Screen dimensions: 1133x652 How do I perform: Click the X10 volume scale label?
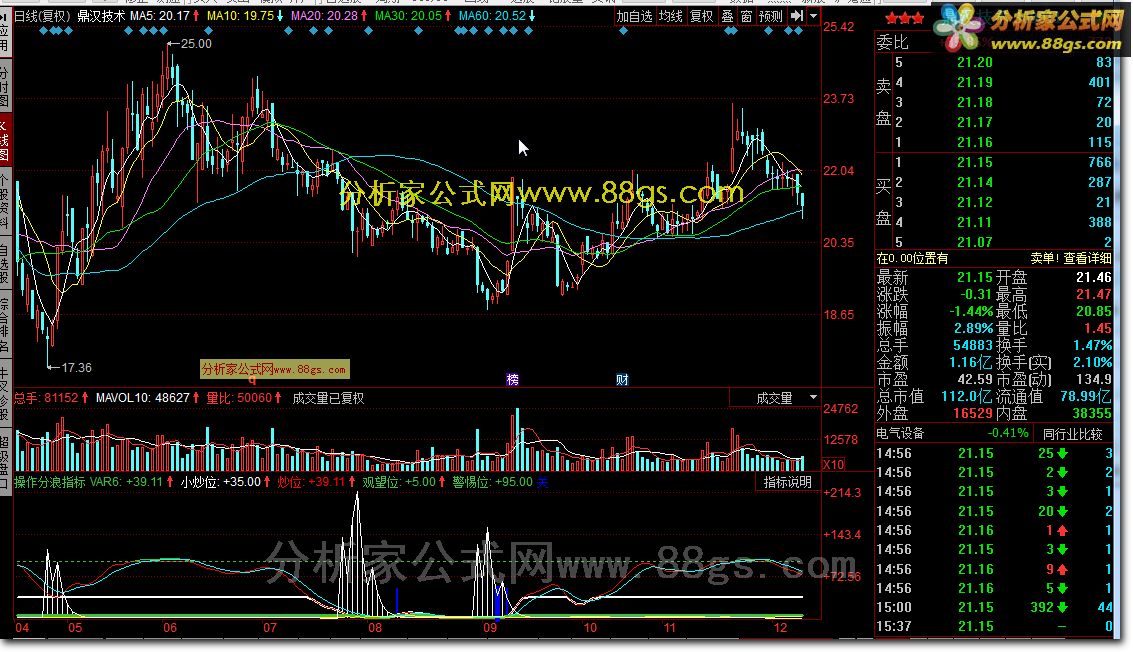pos(833,464)
